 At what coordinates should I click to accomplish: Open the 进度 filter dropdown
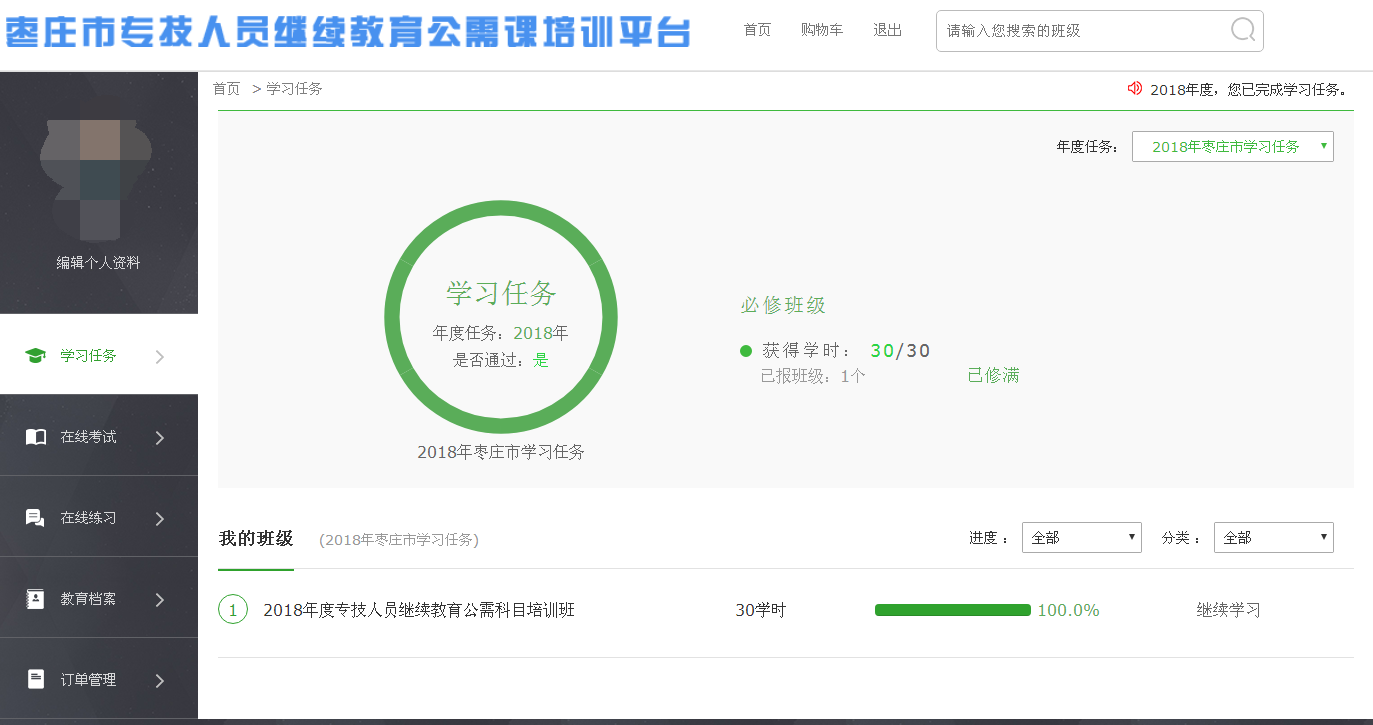1081,538
